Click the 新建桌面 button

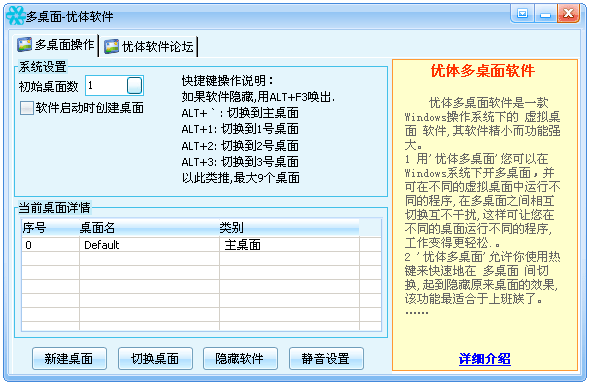[x=69, y=358]
